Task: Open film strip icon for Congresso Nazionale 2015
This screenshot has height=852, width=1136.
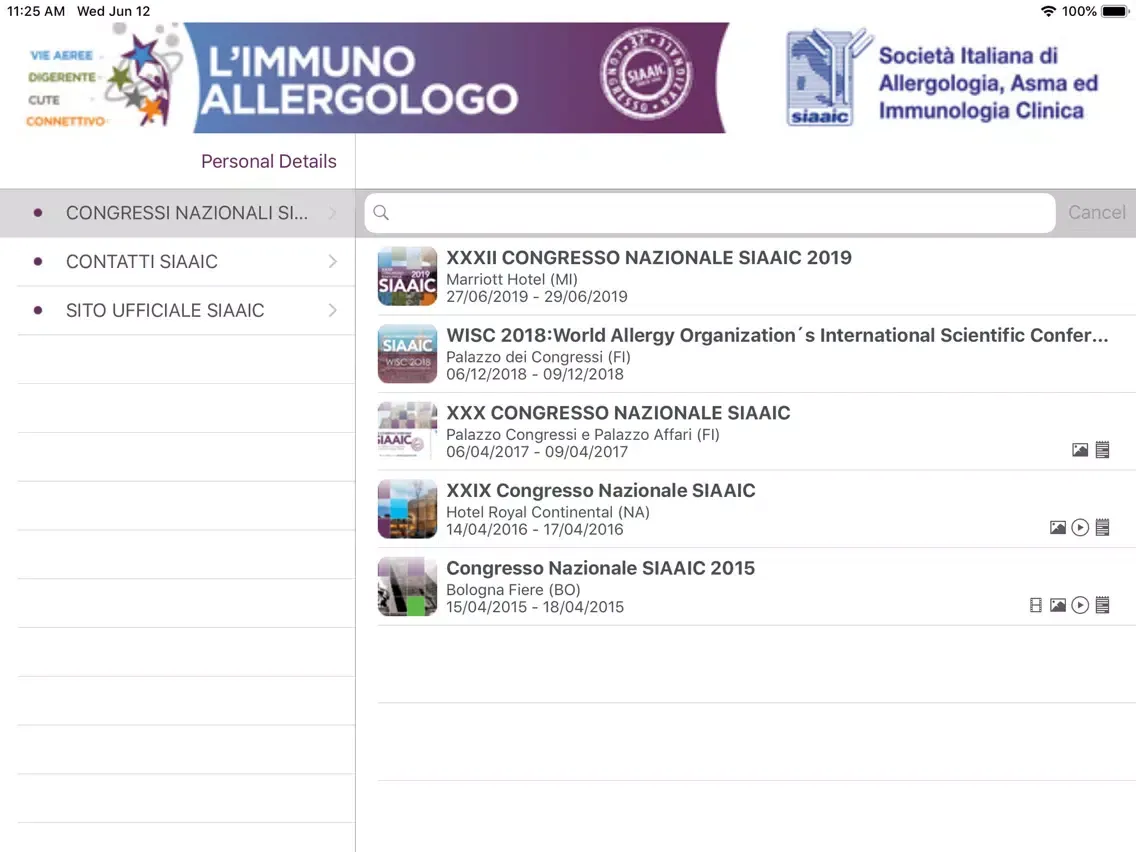Action: pos(1036,605)
